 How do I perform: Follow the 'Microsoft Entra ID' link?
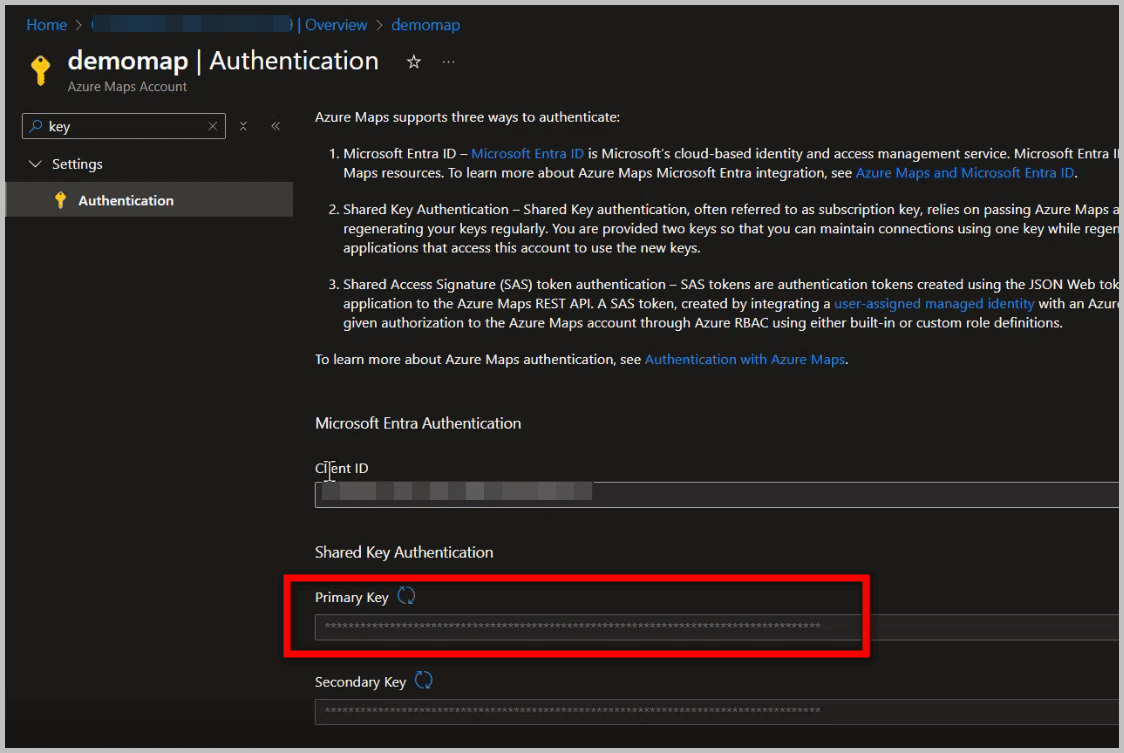(527, 153)
